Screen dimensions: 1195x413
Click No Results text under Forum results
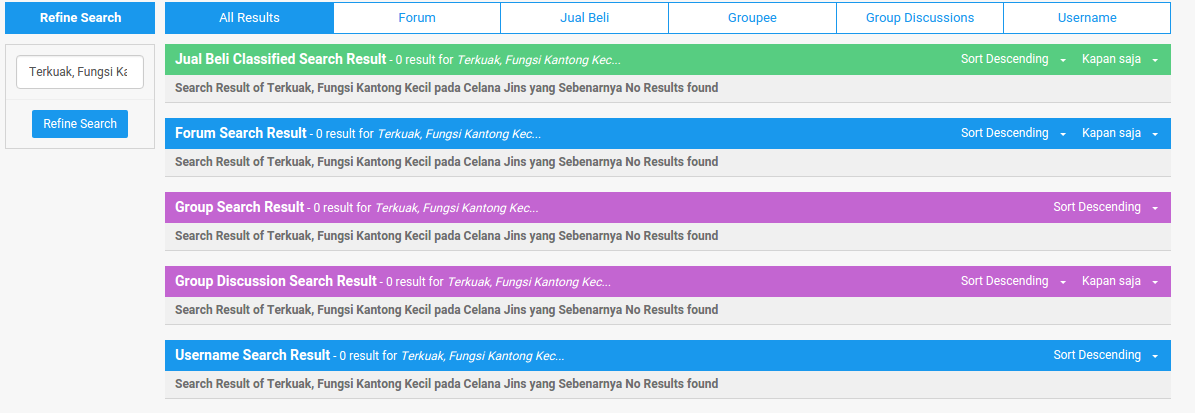tap(446, 162)
